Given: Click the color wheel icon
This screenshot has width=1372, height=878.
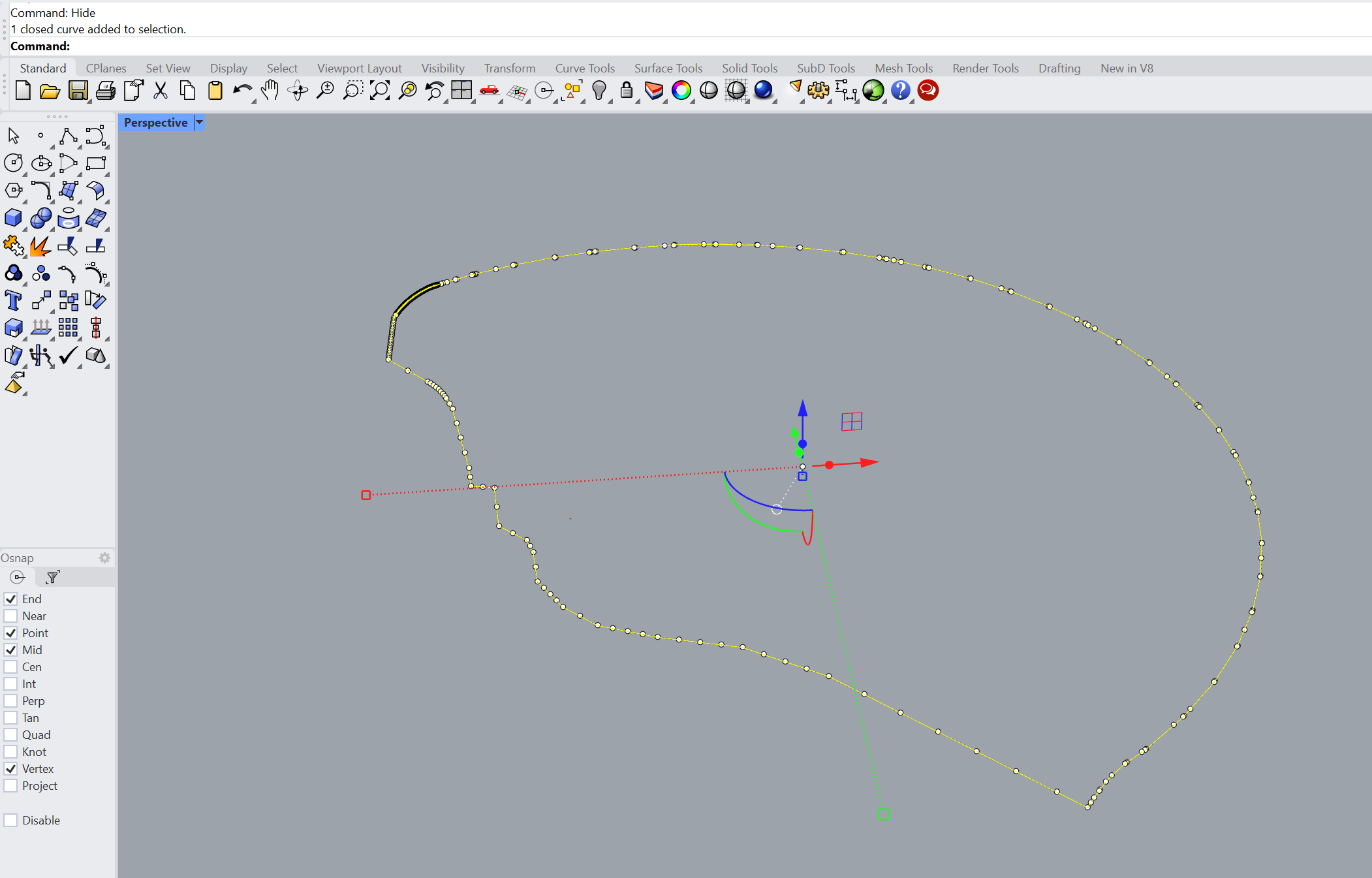Looking at the screenshot, I should pyautogui.click(x=681, y=91).
